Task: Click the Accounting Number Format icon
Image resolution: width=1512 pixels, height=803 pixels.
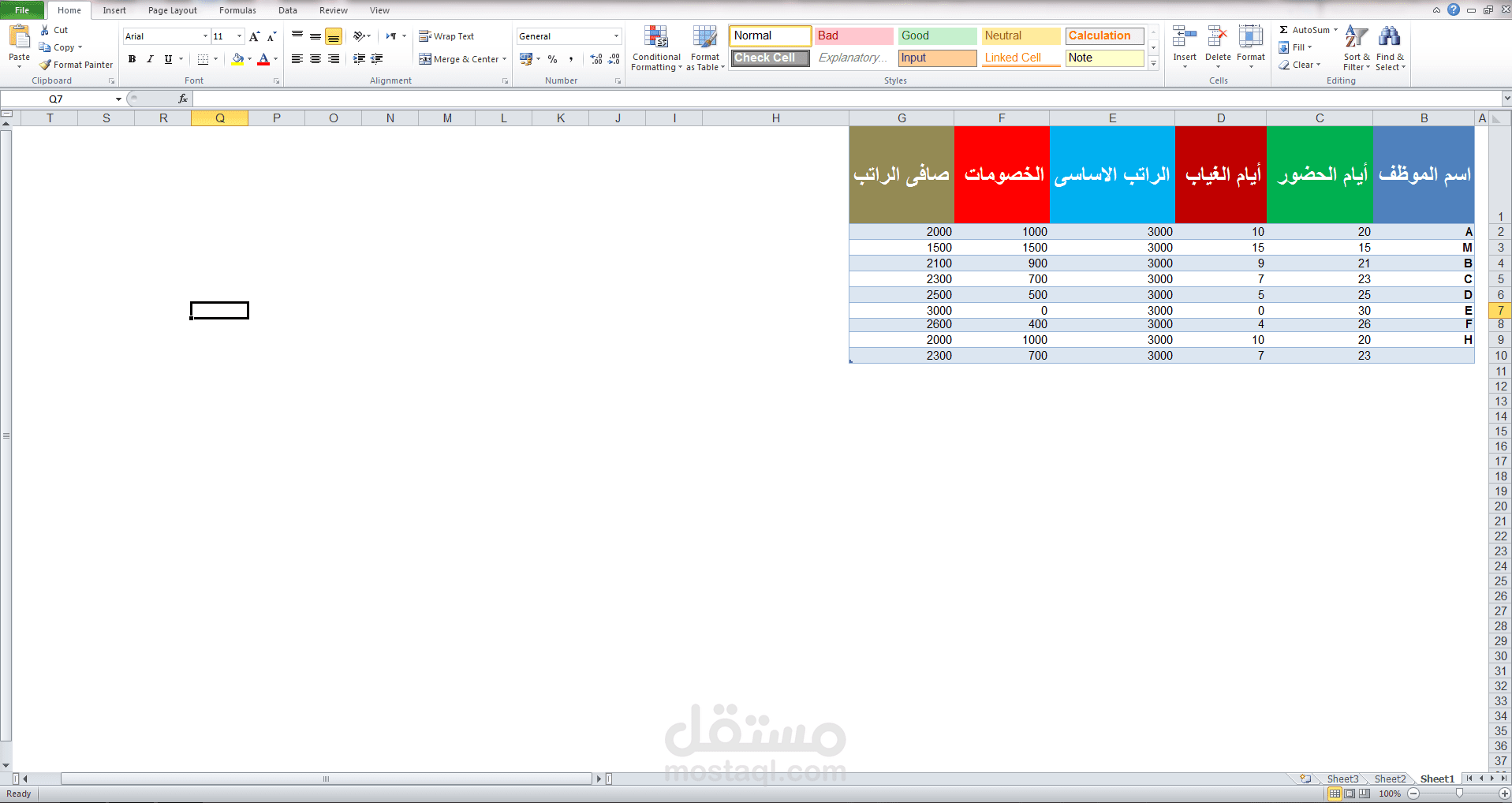Action: [x=525, y=59]
